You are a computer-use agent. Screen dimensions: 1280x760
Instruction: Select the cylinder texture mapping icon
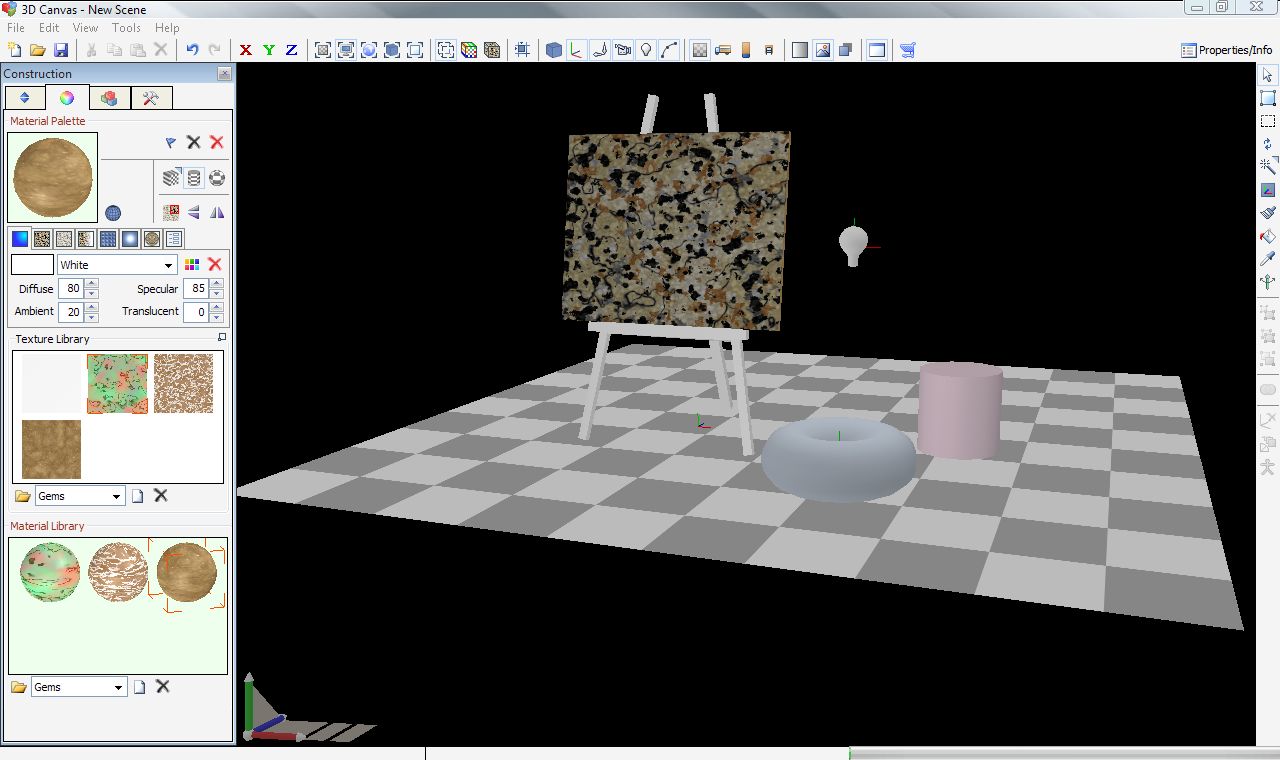click(194, 178)
